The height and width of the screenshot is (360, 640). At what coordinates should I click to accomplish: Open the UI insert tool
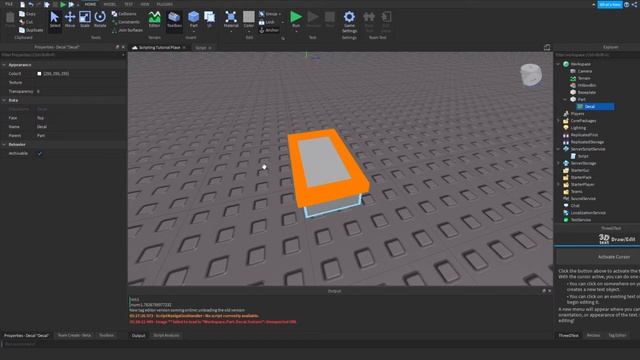tap(209, 19)
